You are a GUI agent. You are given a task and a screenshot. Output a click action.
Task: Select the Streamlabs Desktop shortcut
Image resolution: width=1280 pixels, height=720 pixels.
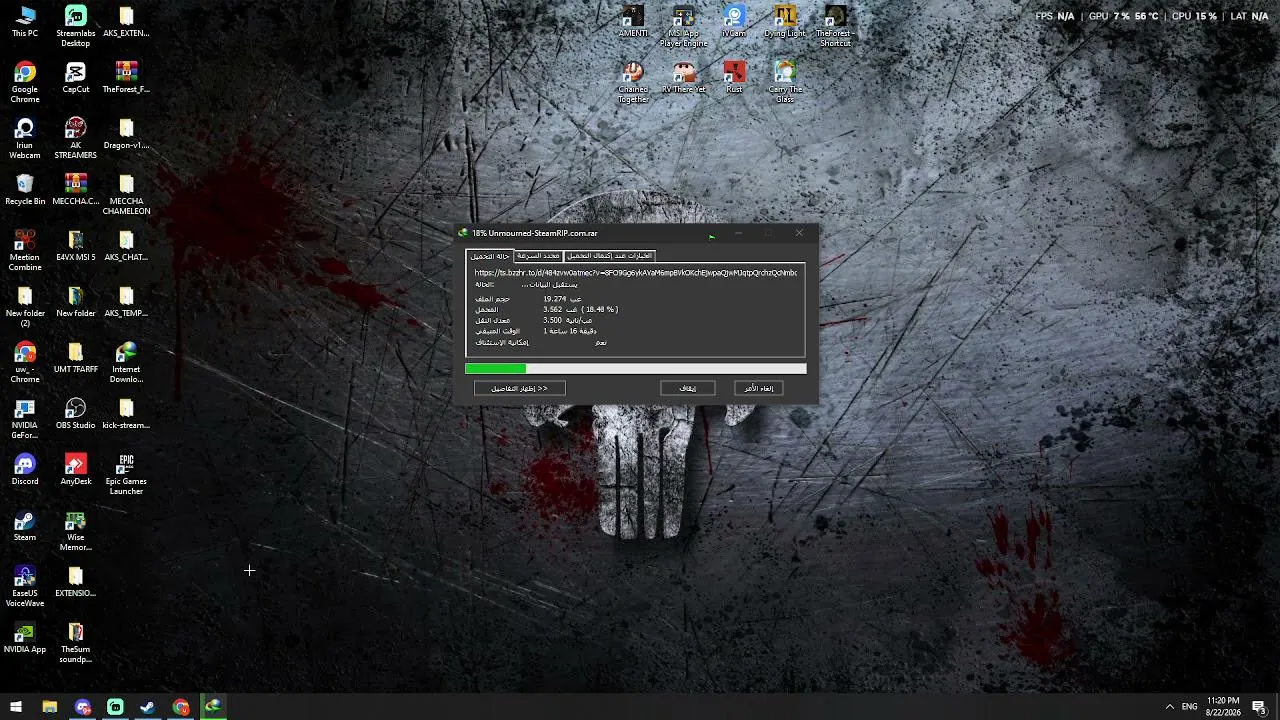(x=76, y=27)
